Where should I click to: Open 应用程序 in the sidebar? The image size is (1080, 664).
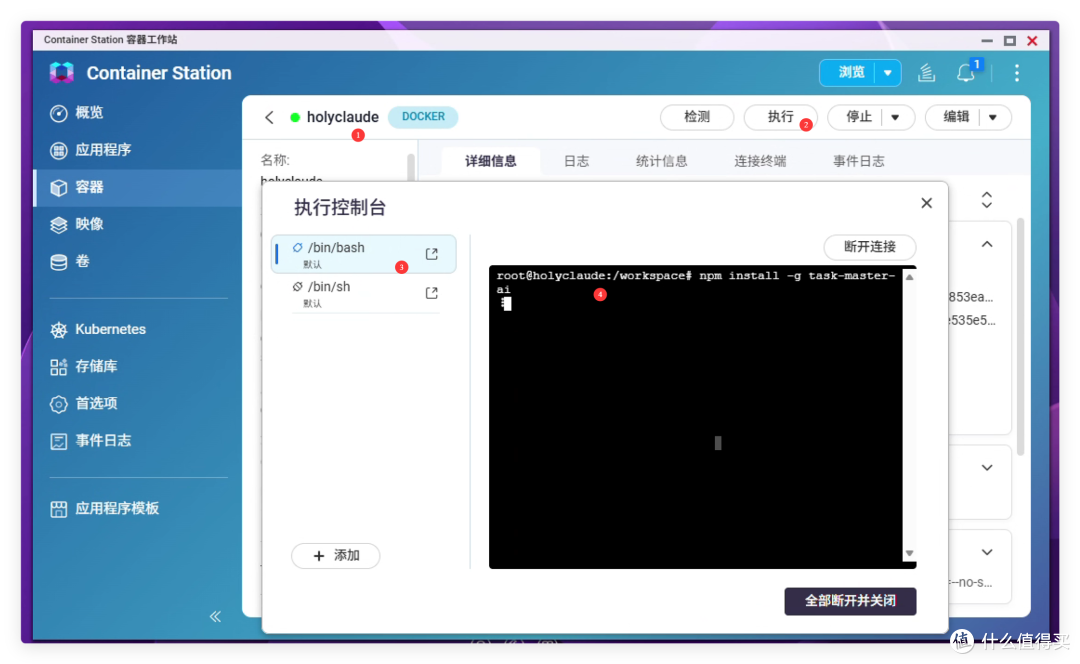138,150
